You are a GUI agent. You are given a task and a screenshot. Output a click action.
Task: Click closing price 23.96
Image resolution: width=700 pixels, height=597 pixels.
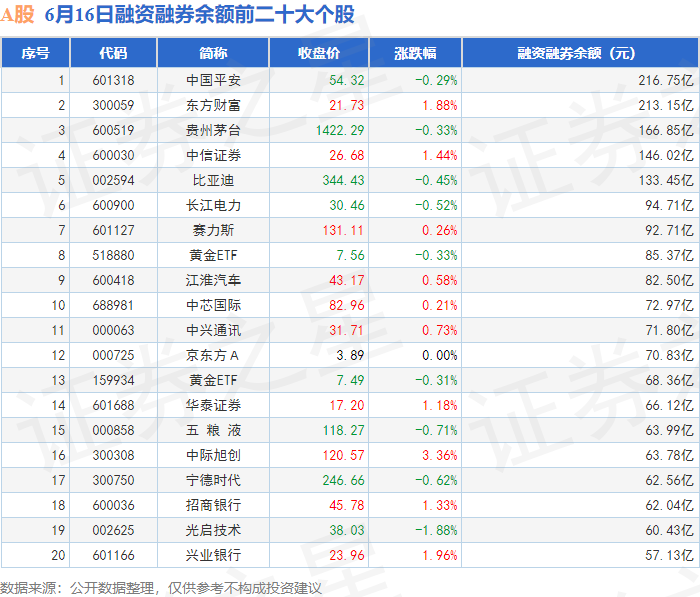(x=346, y=555)
